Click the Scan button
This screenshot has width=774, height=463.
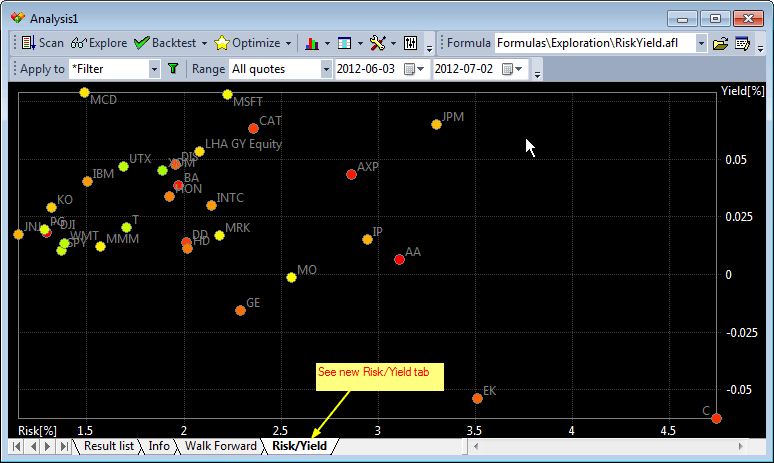click(x=42, y=43)
